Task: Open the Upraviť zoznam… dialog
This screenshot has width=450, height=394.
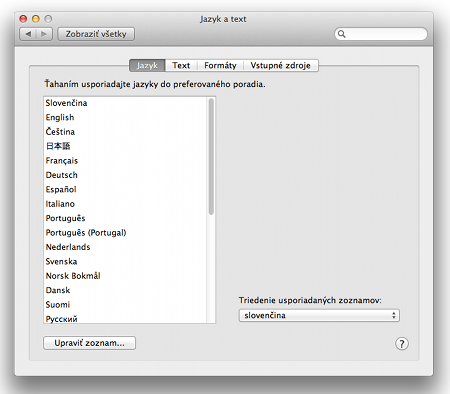Action: [89, 343]
